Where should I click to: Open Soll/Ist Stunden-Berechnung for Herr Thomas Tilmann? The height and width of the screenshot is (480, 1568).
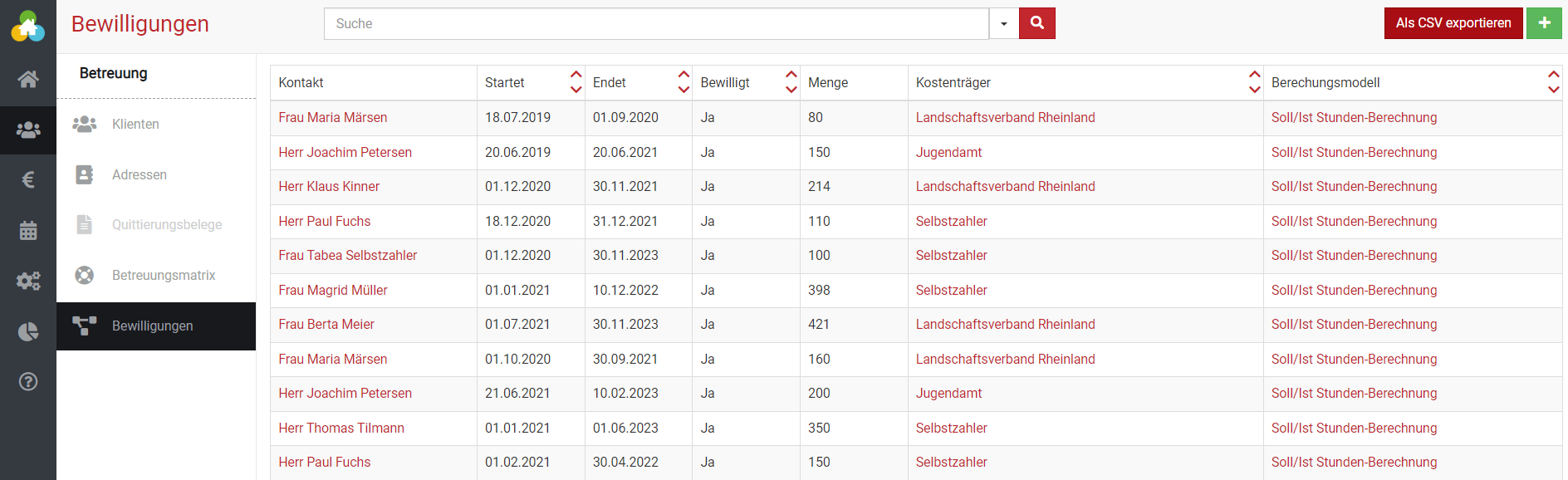point(1354,429)
